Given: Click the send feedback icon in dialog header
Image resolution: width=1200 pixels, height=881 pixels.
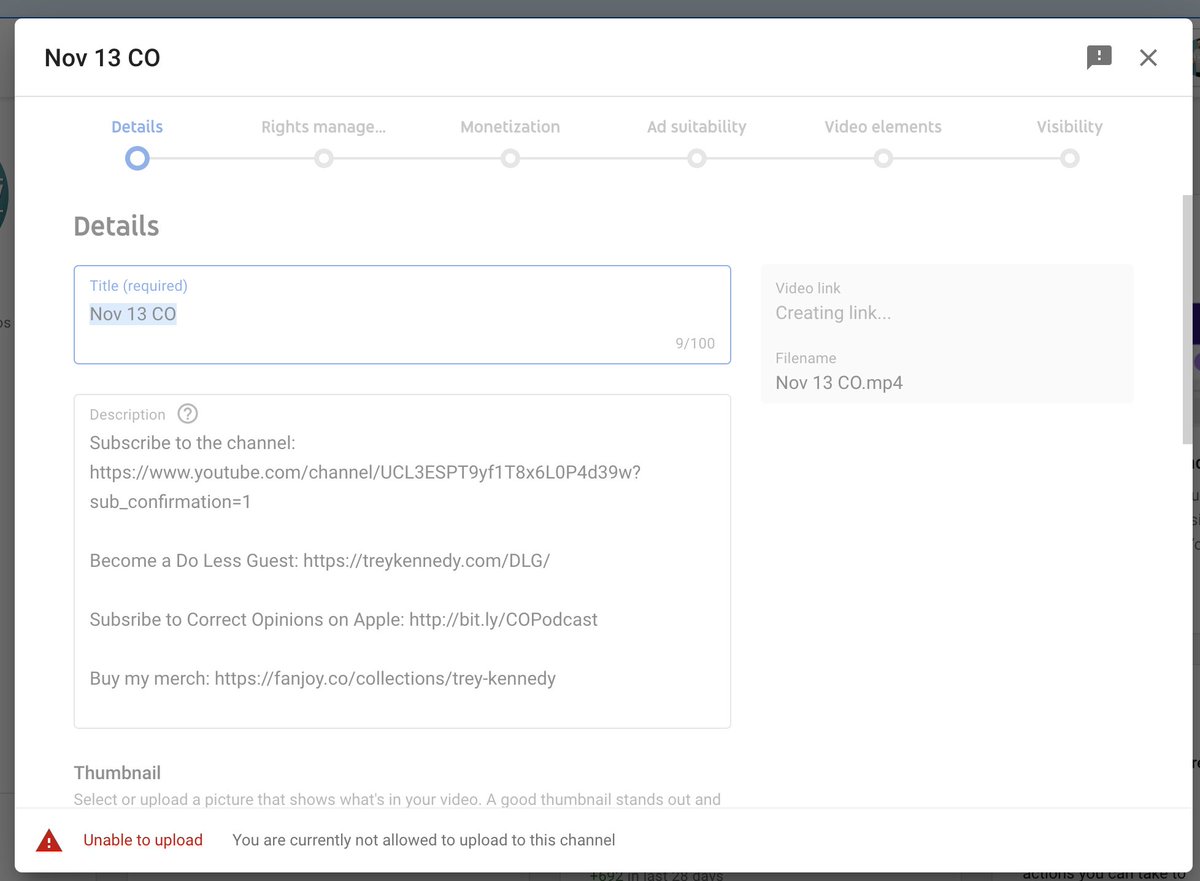Looking at the screenshot, I should (x=1099, y=57).
